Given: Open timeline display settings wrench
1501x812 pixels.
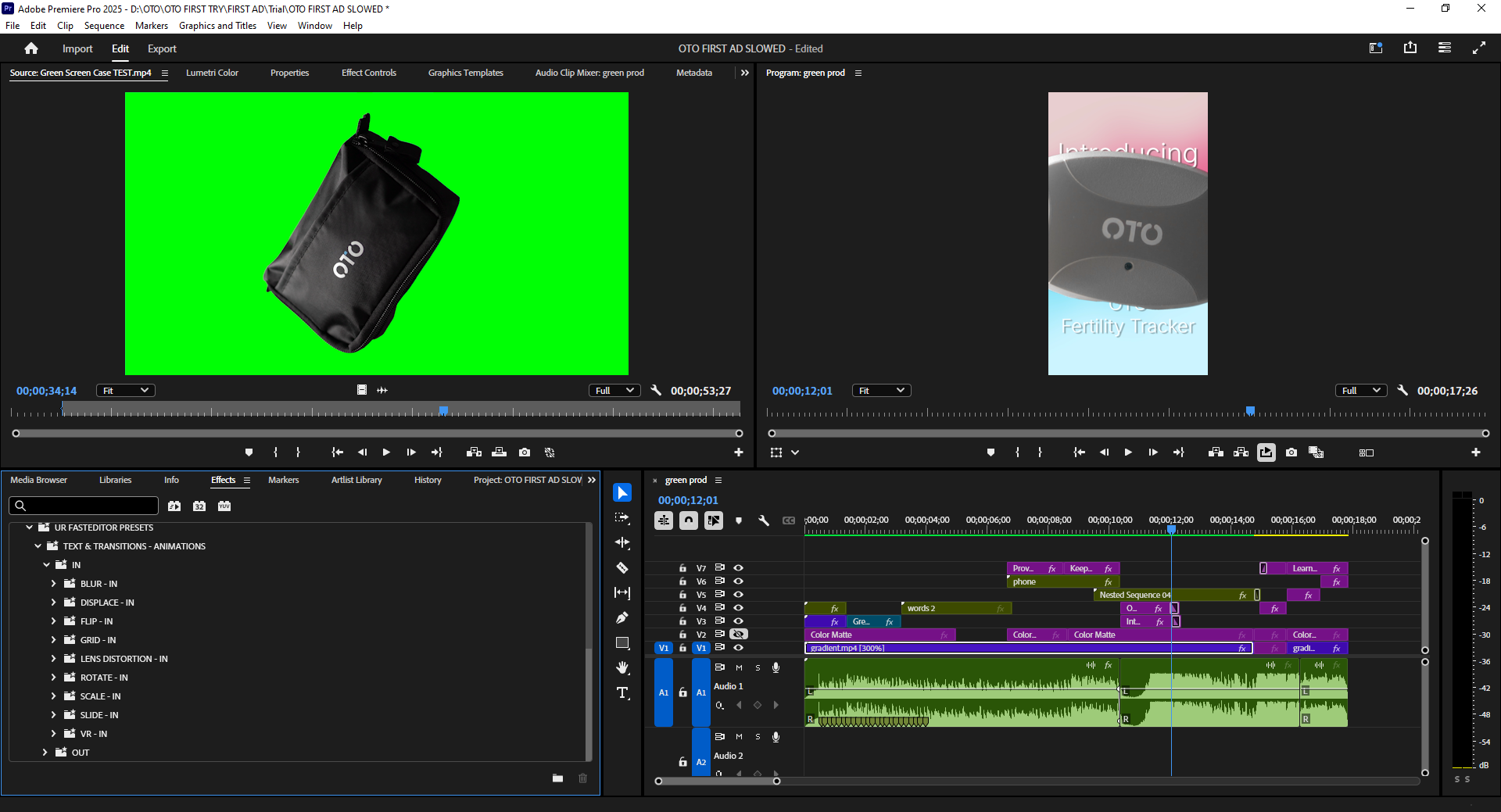Looking at the screenshot, I should pyautogui.click(x=764, y=520).
